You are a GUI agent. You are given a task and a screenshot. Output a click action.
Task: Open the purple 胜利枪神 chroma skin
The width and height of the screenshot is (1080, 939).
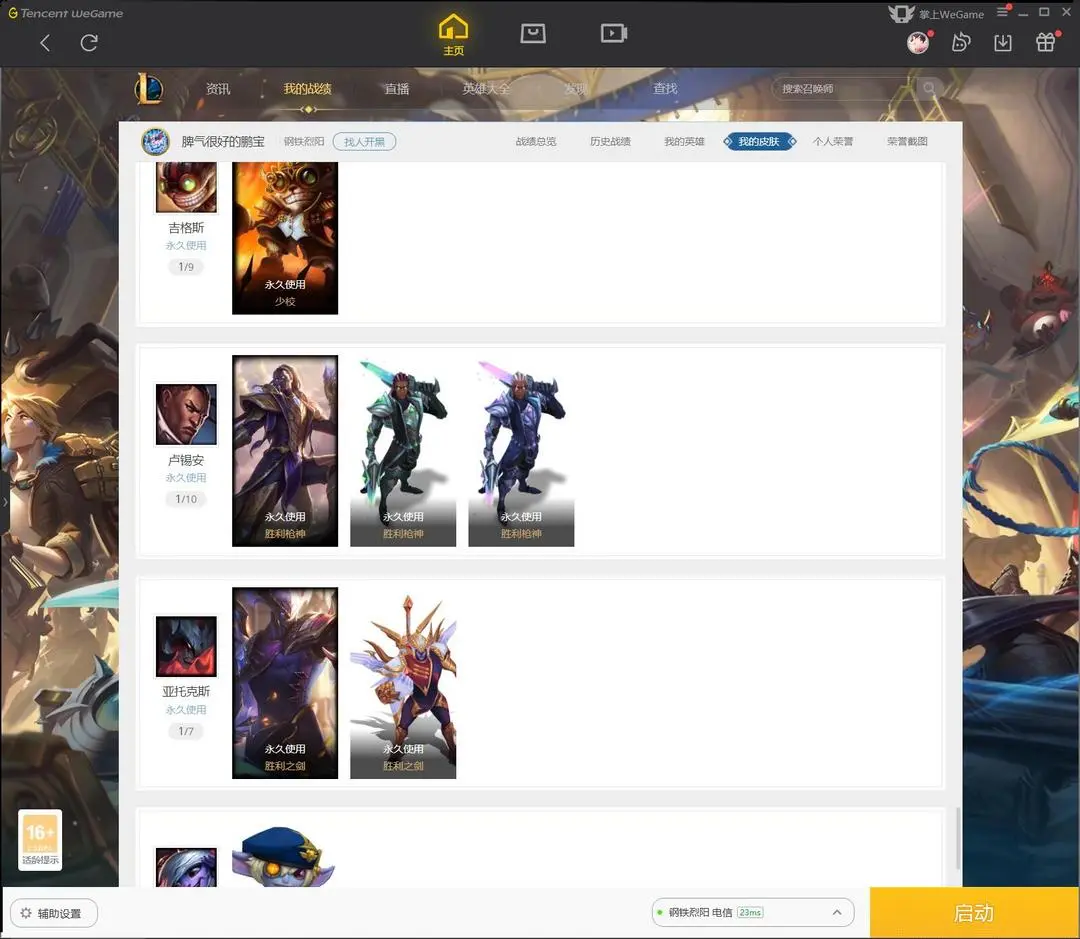(x=521, y=451)
